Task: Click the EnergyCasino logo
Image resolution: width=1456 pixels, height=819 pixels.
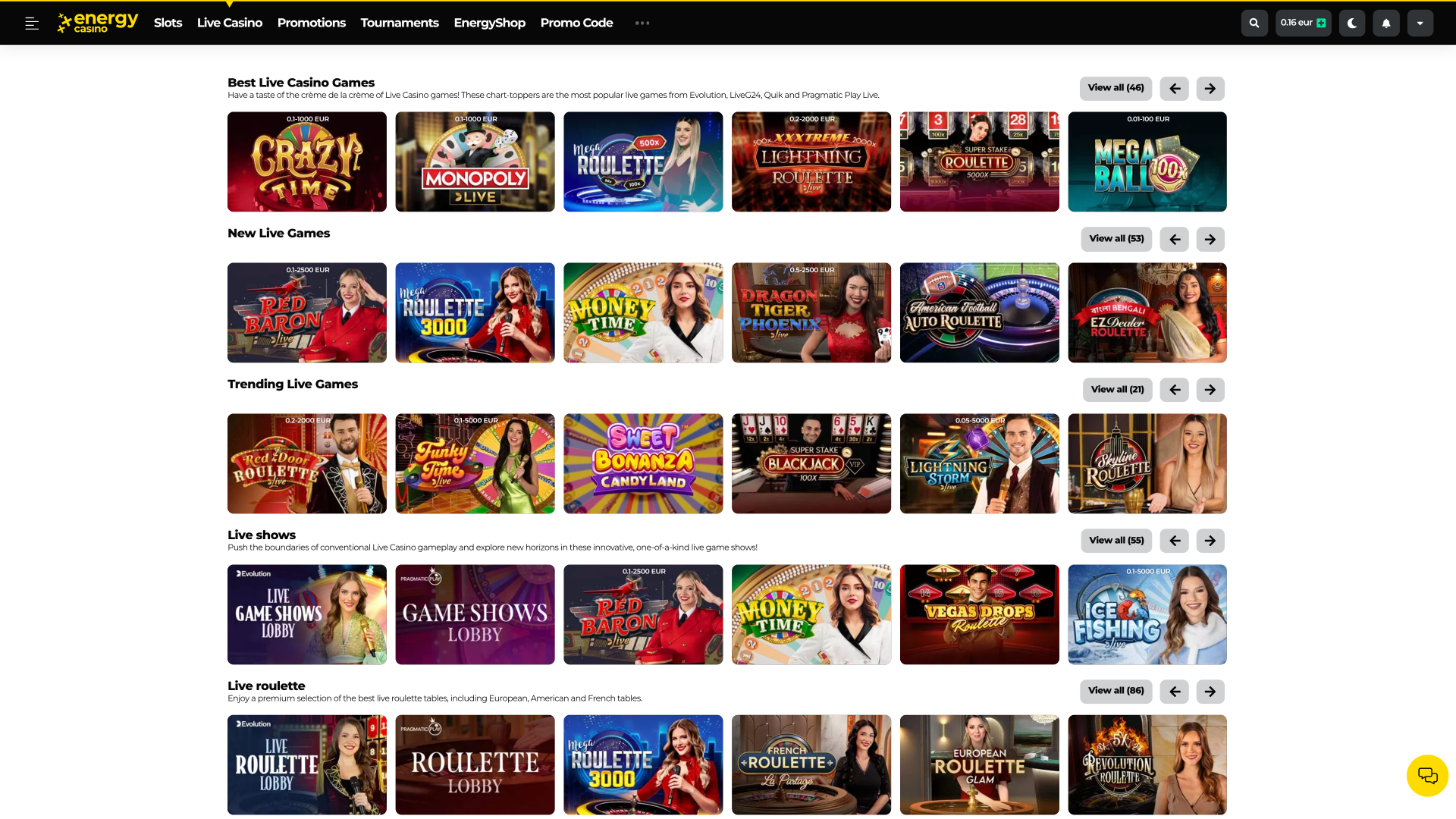Action: [x=97, y=23]
